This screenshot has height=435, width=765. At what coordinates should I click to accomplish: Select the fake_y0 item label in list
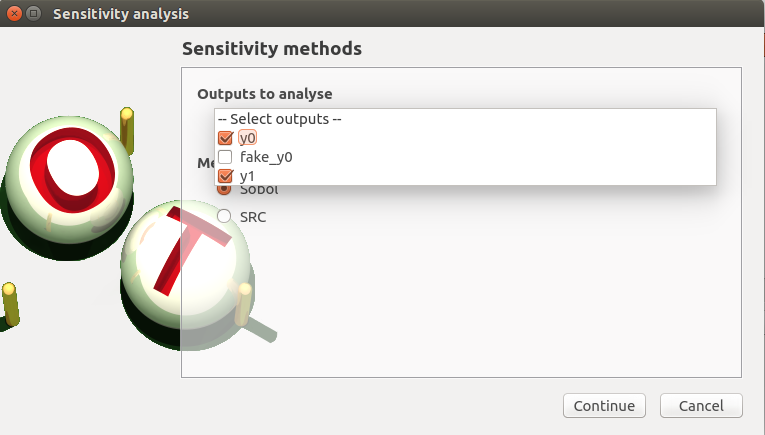coord(266,157)
